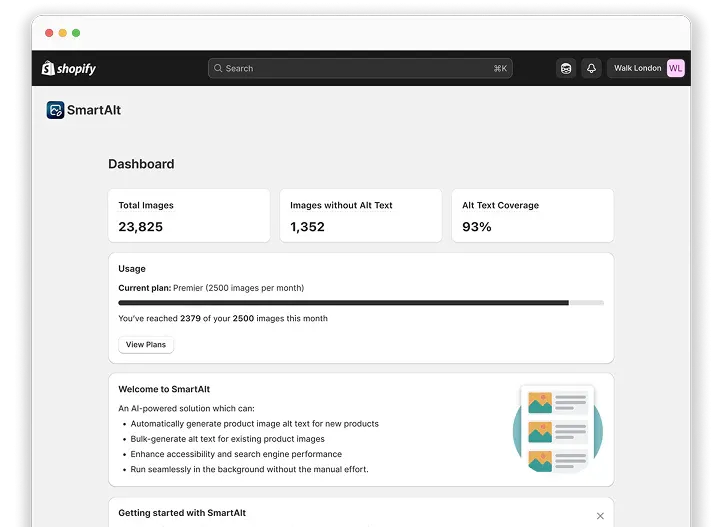Click the View Plans button

pyautogui.click(x=146, y=344)
